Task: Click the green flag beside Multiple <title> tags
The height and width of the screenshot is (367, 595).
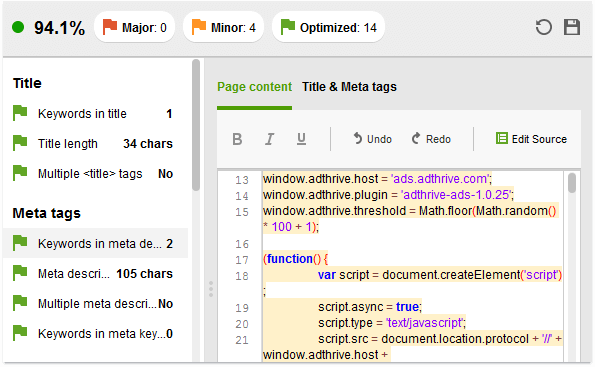Action: click(x=20, y=173)
